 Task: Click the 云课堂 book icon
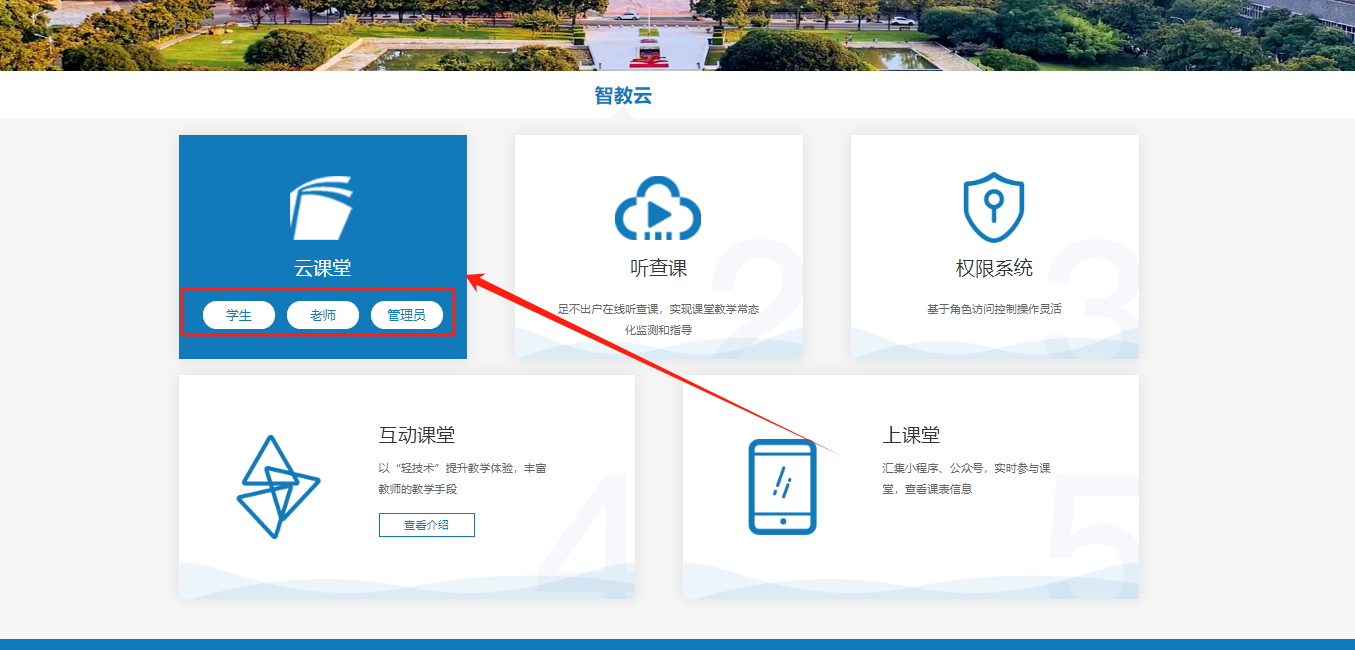pos(322,208)
